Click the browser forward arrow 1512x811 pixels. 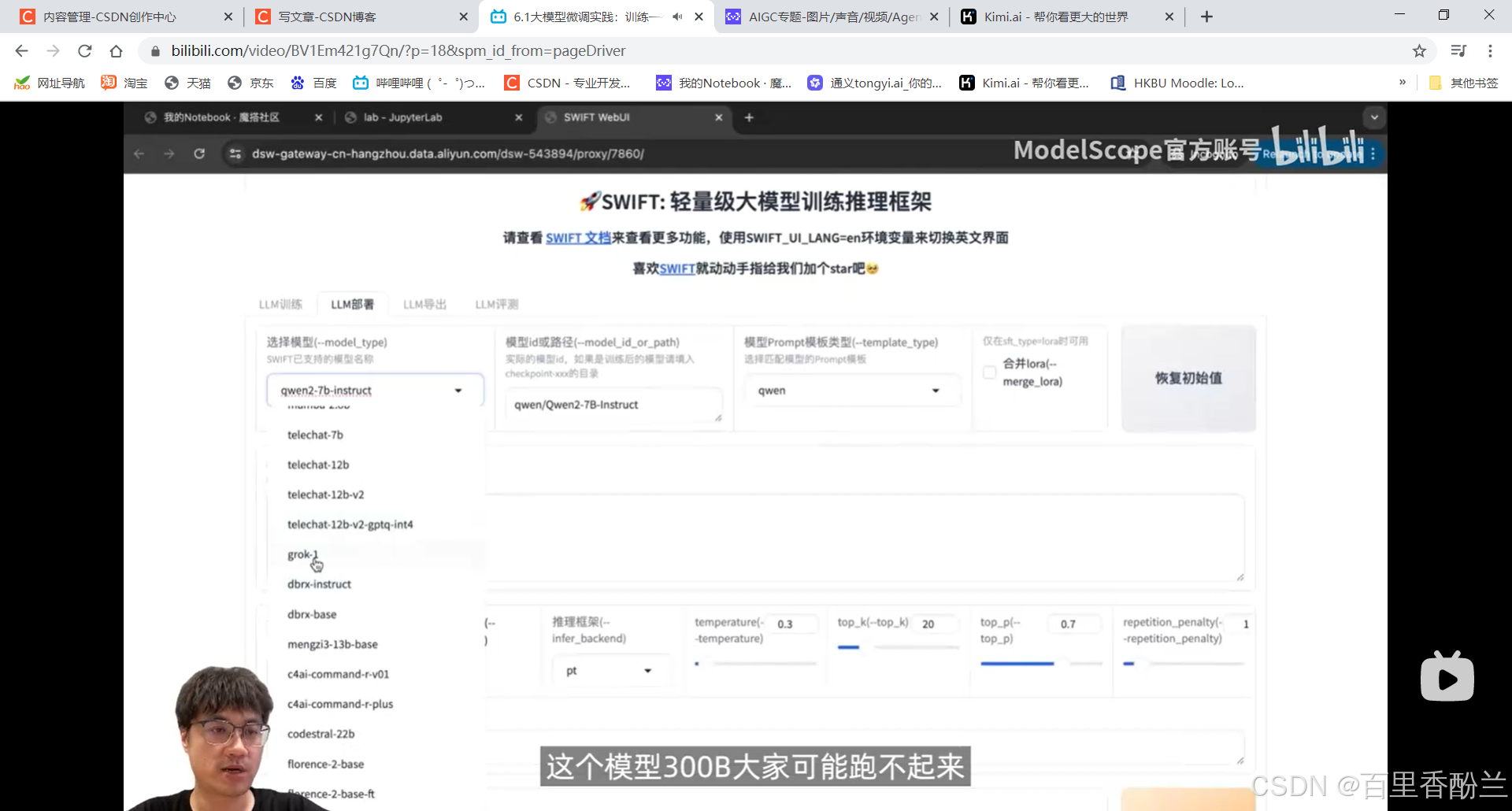click(x=53, y=51)
